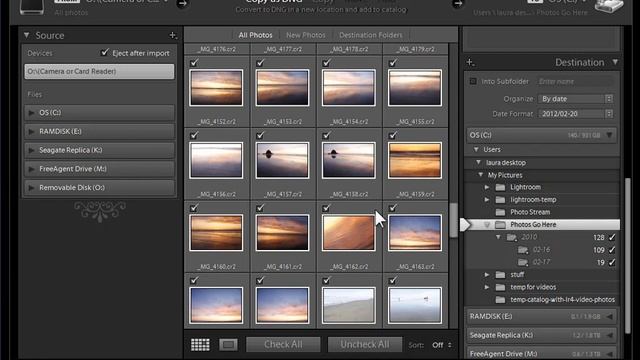Click the stuff folder icon
The image size is (640, 360).
coord(500,275)
